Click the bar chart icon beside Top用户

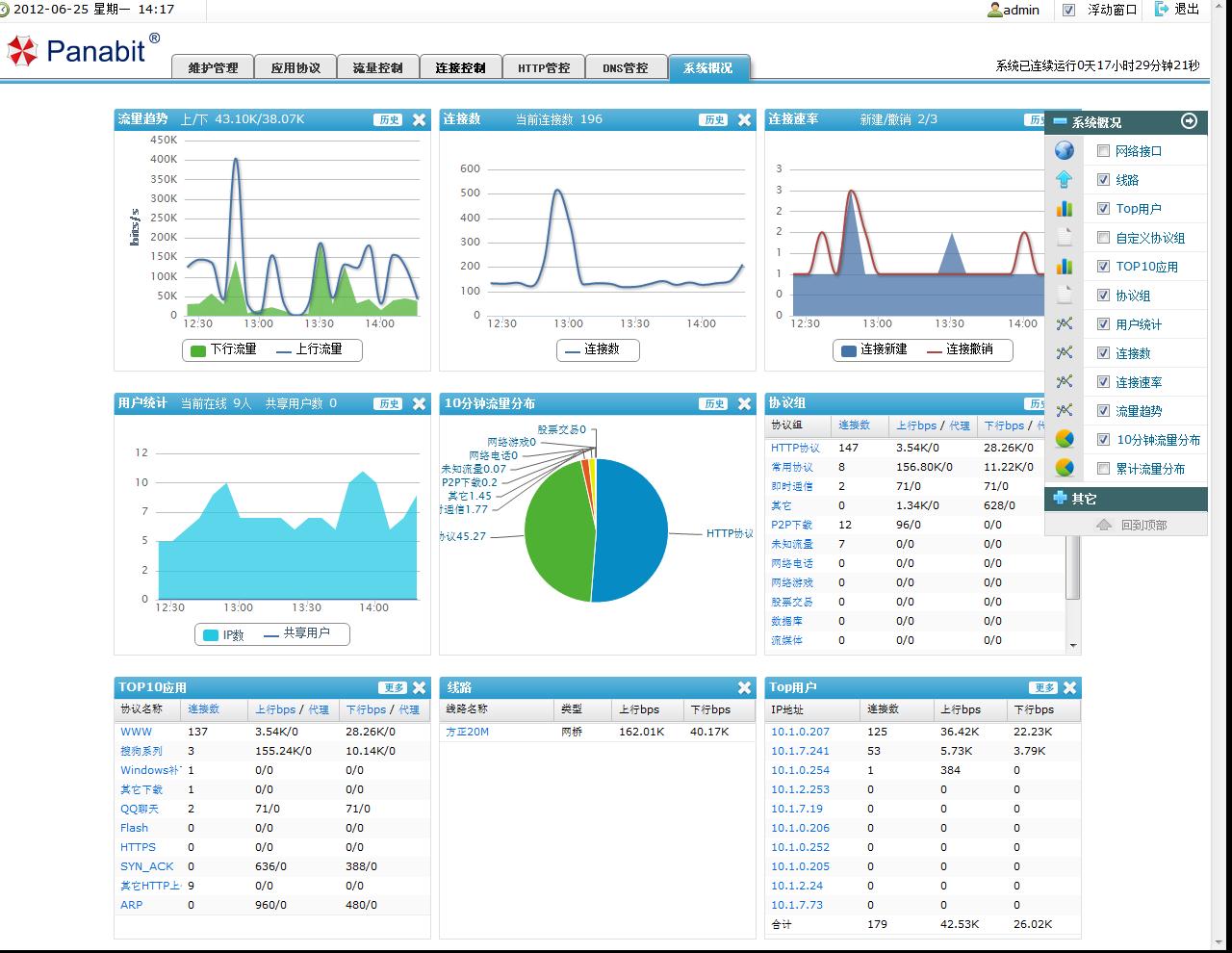pyautogui.click(x=1065, y=208)
